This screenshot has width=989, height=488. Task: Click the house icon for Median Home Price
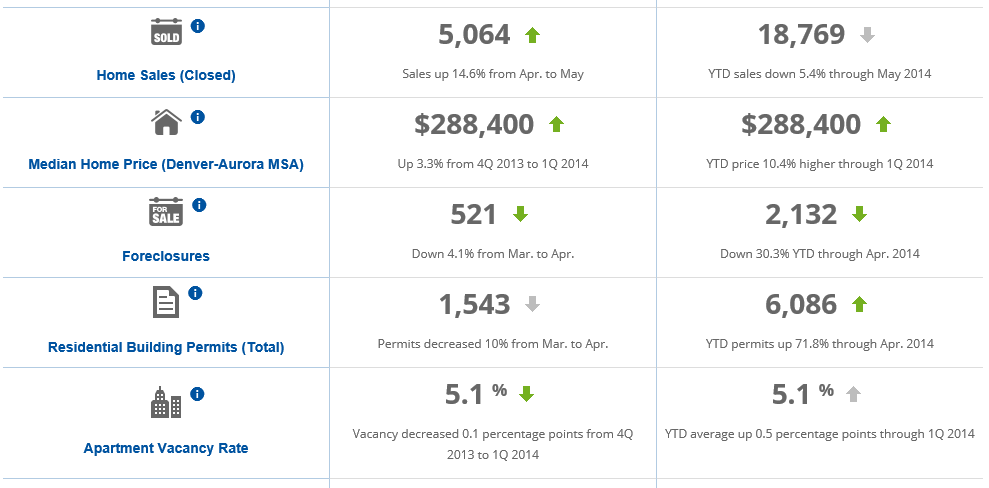[x=166, y=122]
